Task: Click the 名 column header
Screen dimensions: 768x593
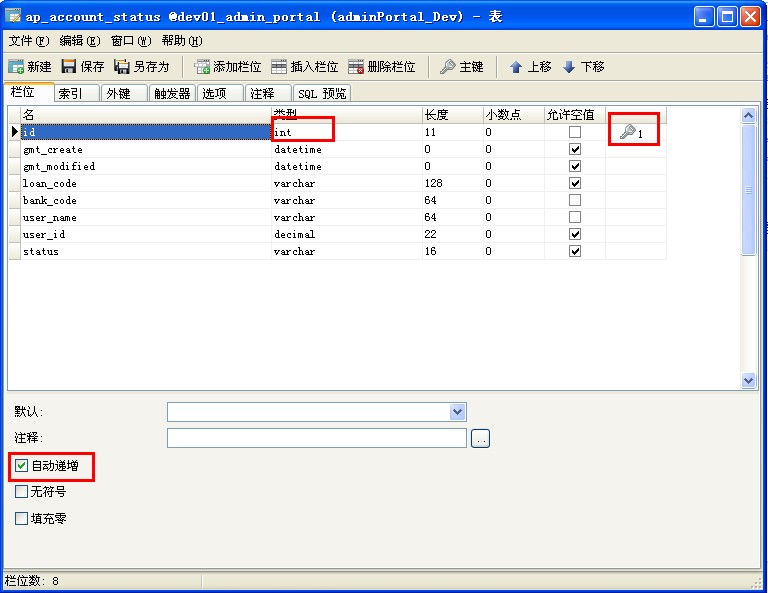Action: pyautogui.click(x=146, y=115)
